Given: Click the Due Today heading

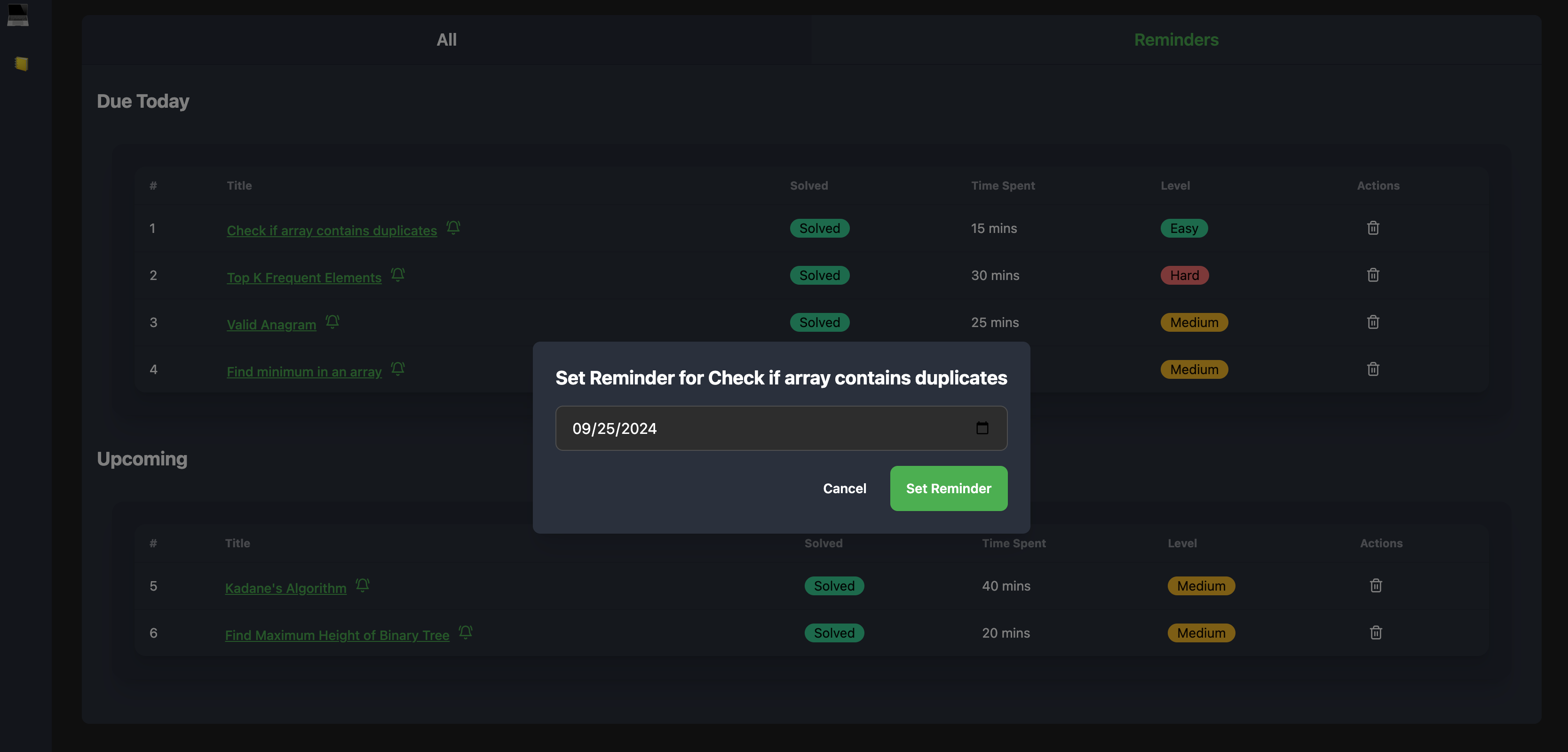Looking at the screenshot, I should [x=143, y=101].
